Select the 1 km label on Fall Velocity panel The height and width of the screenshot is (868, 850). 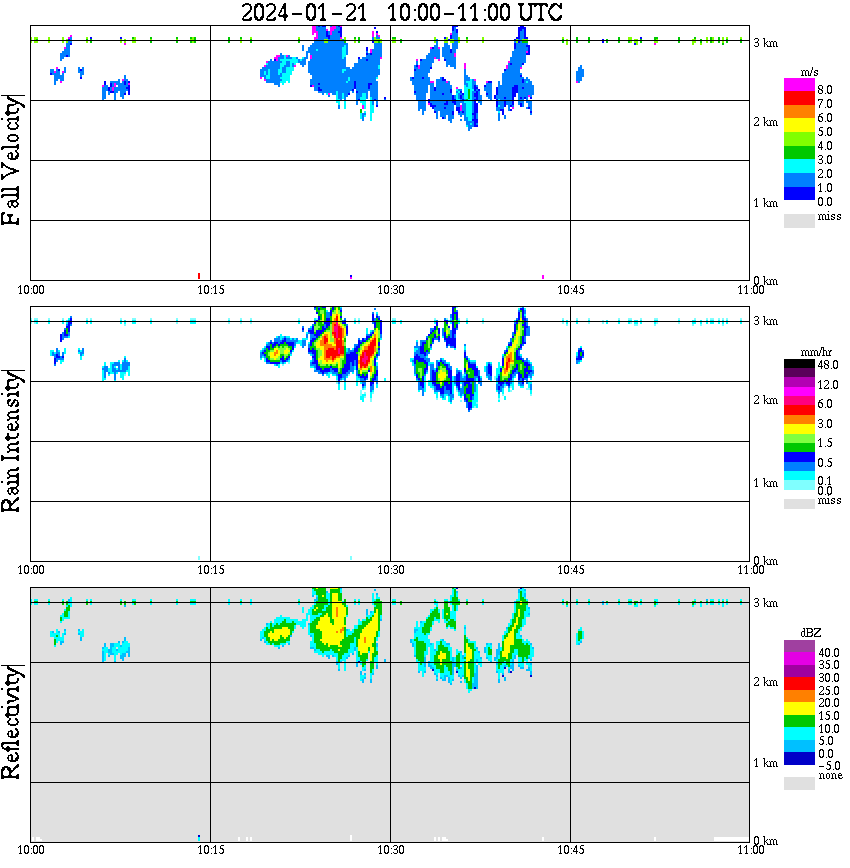pos(765,203)
